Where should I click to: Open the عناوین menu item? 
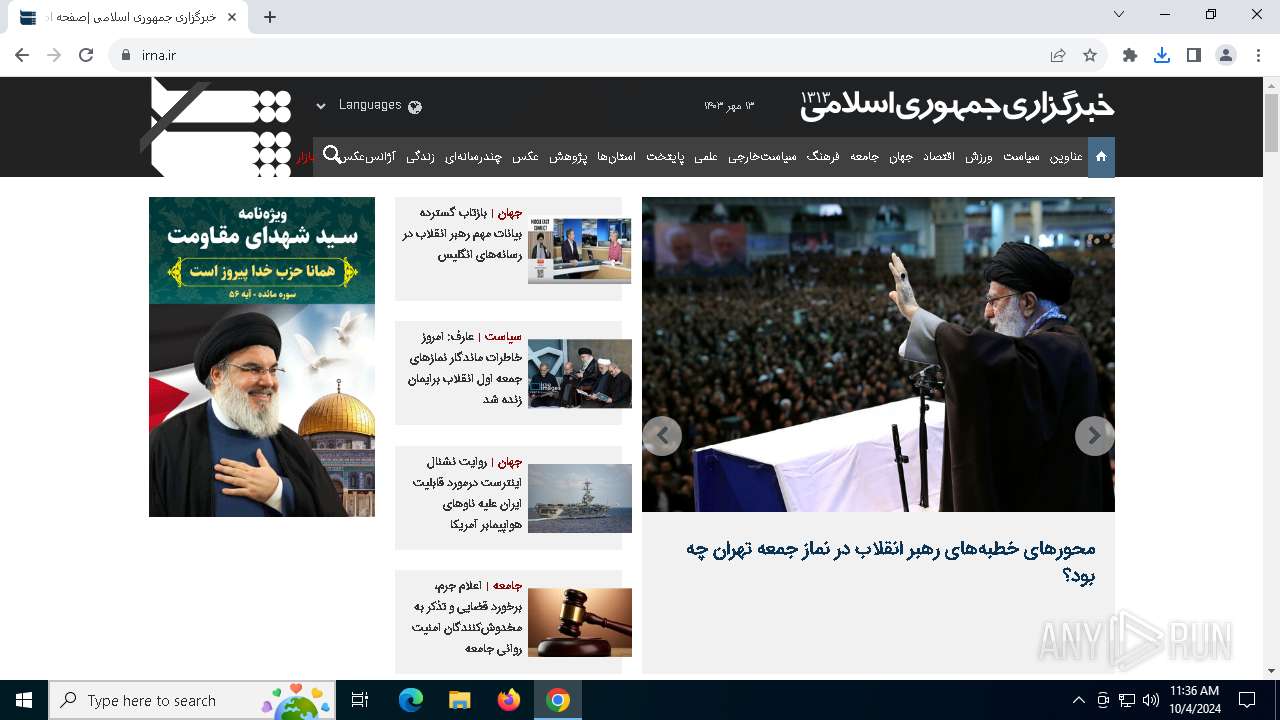click(1066, 157)
